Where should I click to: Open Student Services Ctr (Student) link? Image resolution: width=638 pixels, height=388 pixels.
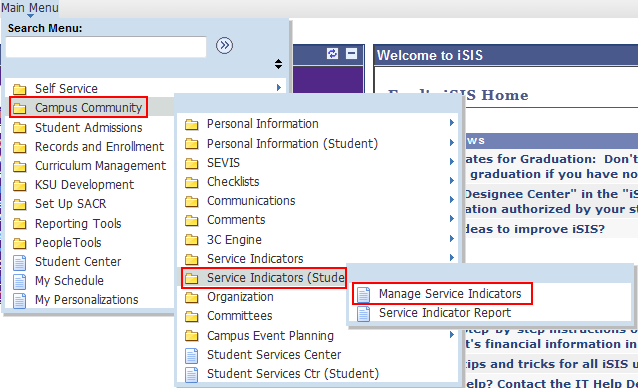[x=293, y=373]
